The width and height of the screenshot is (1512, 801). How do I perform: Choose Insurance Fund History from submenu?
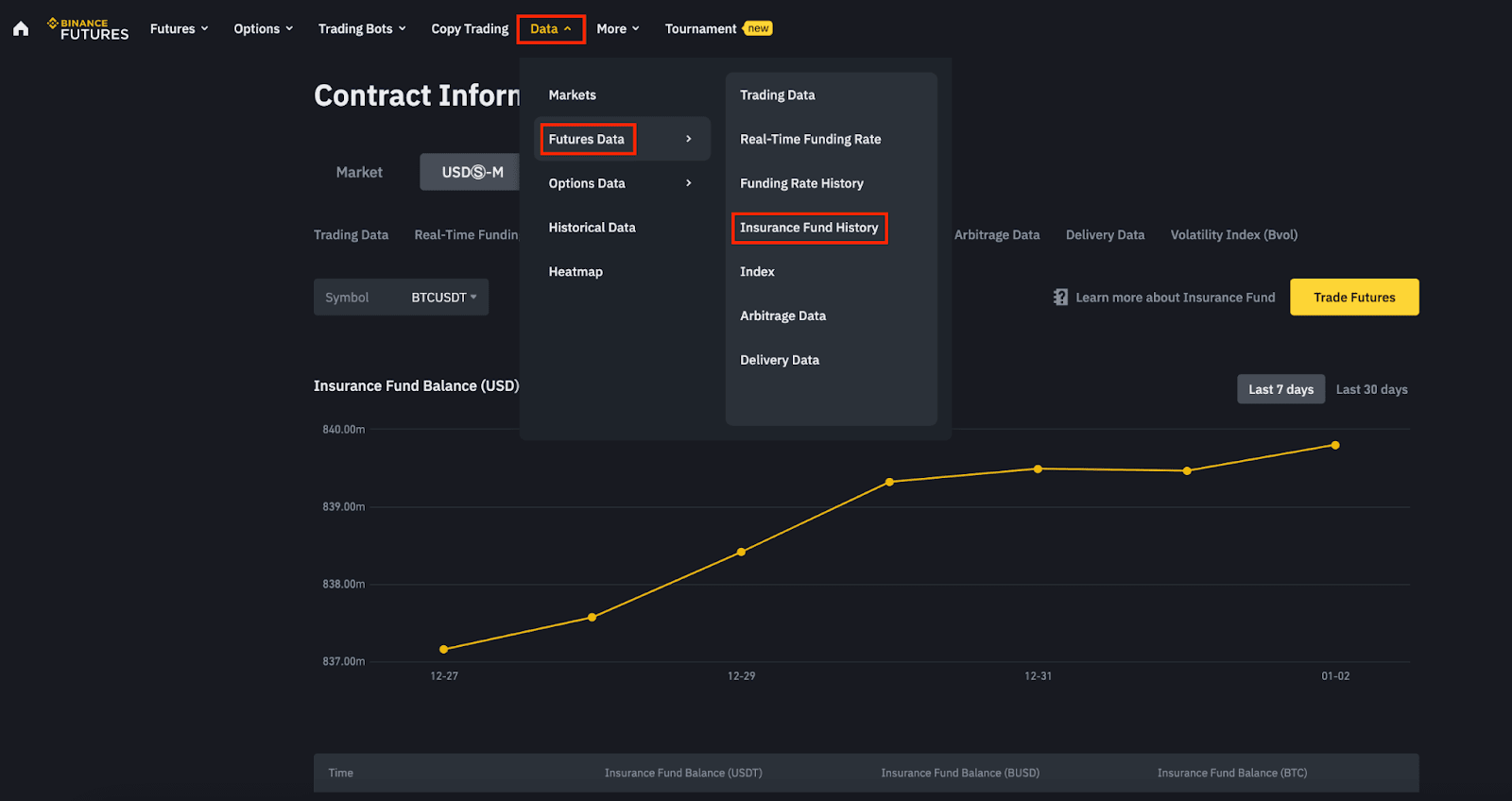pos(809,228)
